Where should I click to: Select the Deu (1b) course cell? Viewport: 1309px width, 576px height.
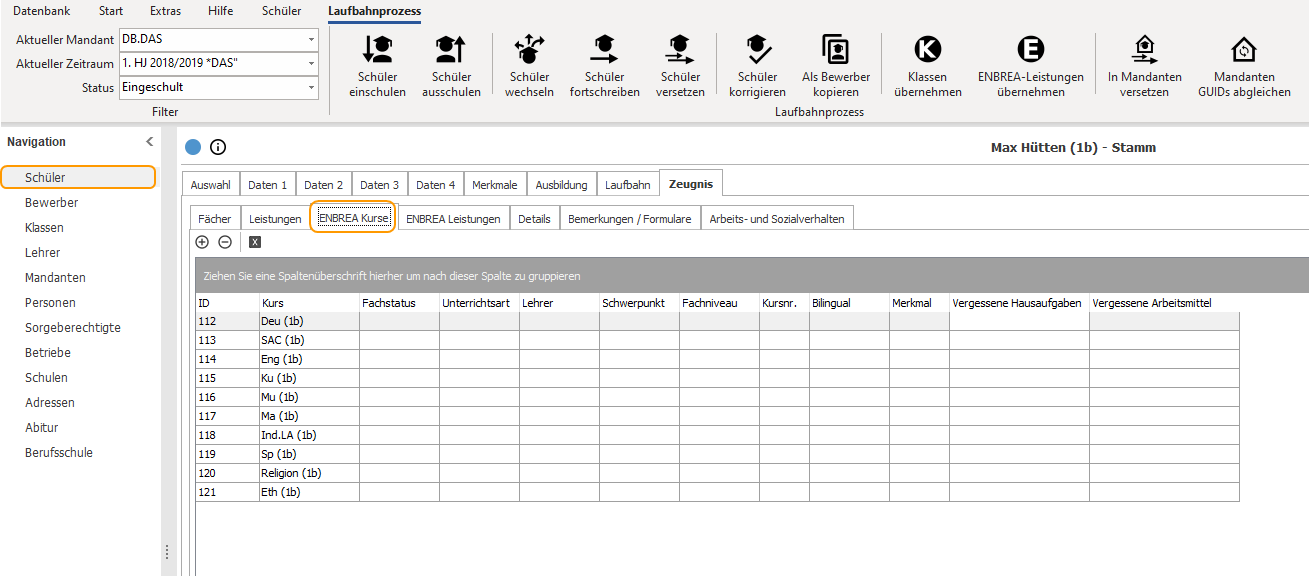click(309, 321)
